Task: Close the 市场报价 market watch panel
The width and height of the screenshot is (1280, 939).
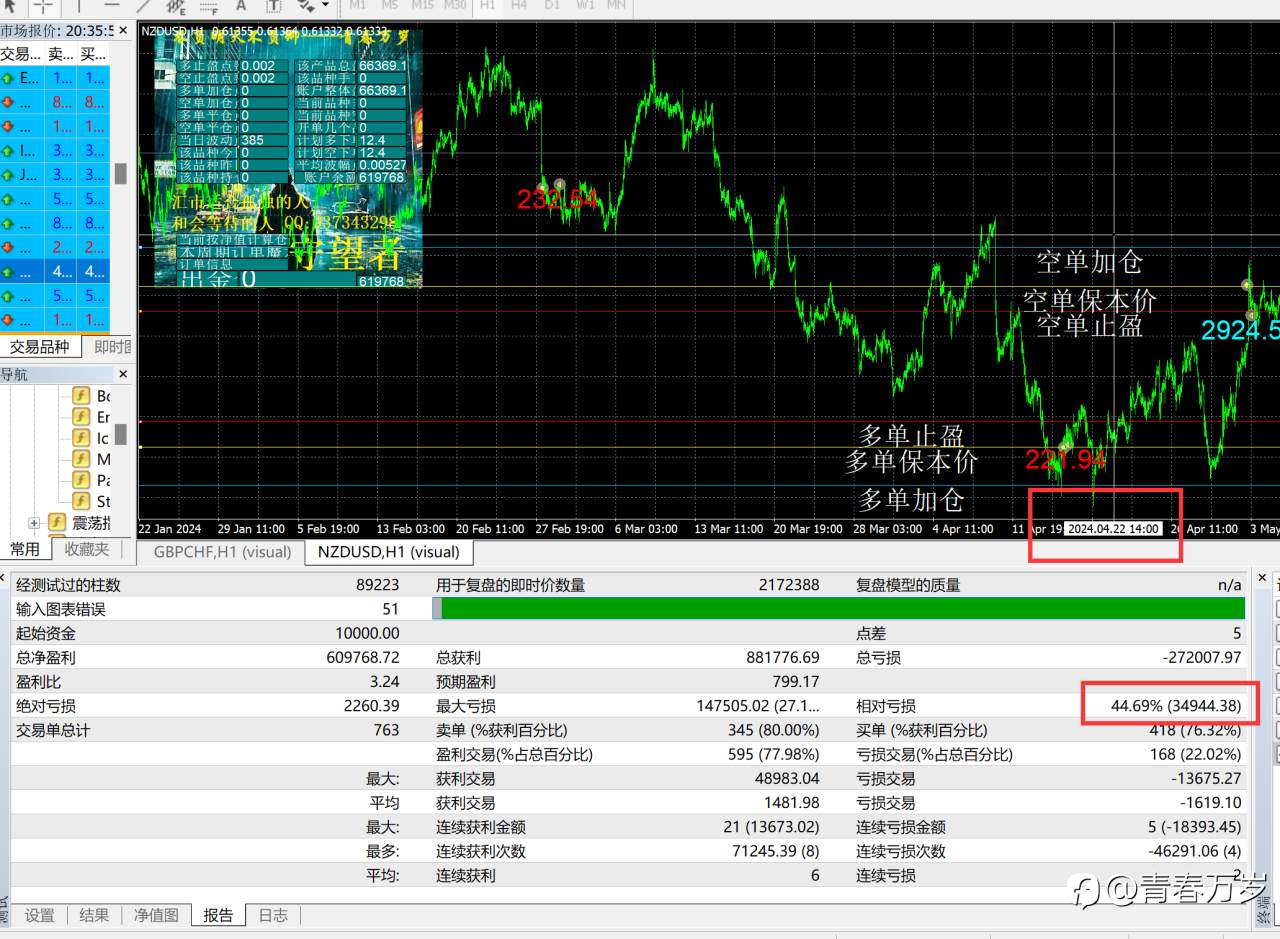Action: (123, 30)
